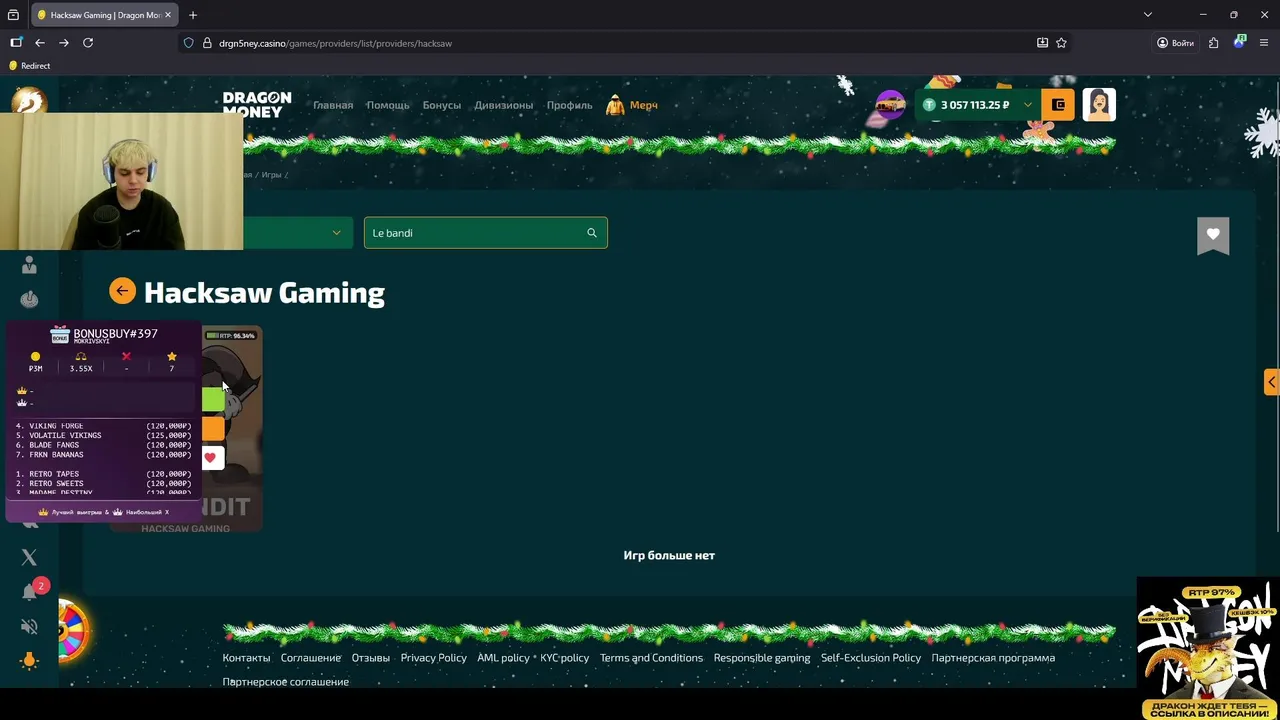Click the site security lock icon in the address bar
The width and height of the screenshot is (1280, 720).
207,43
